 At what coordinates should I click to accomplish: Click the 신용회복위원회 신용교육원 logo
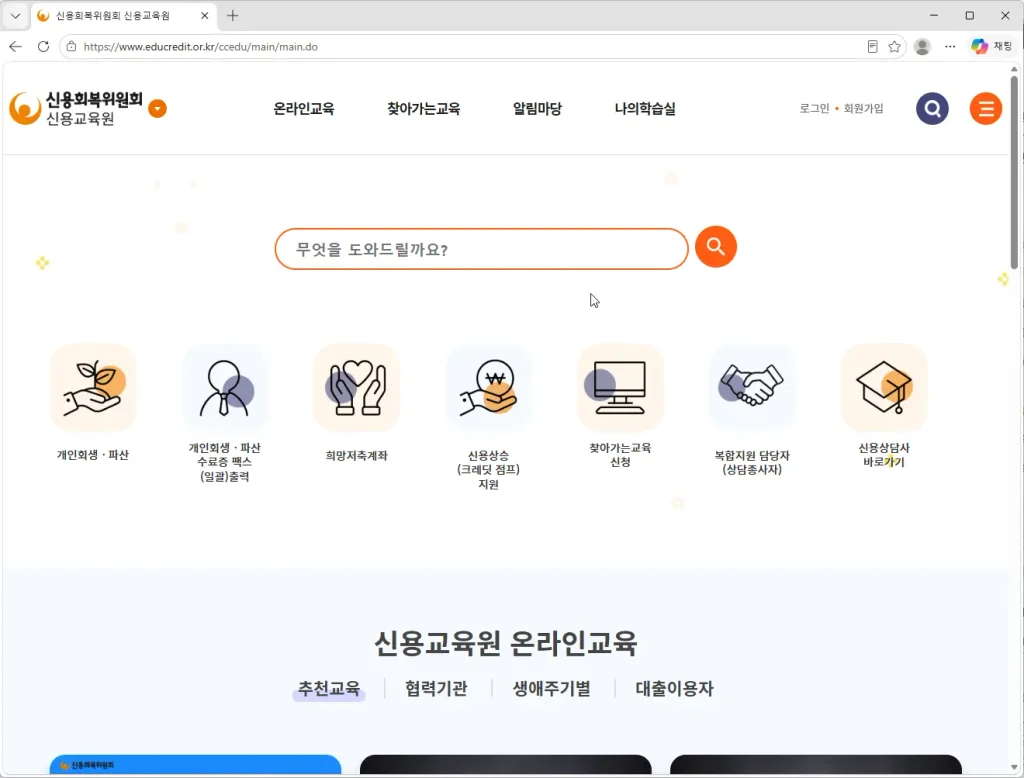coord(76,108)
